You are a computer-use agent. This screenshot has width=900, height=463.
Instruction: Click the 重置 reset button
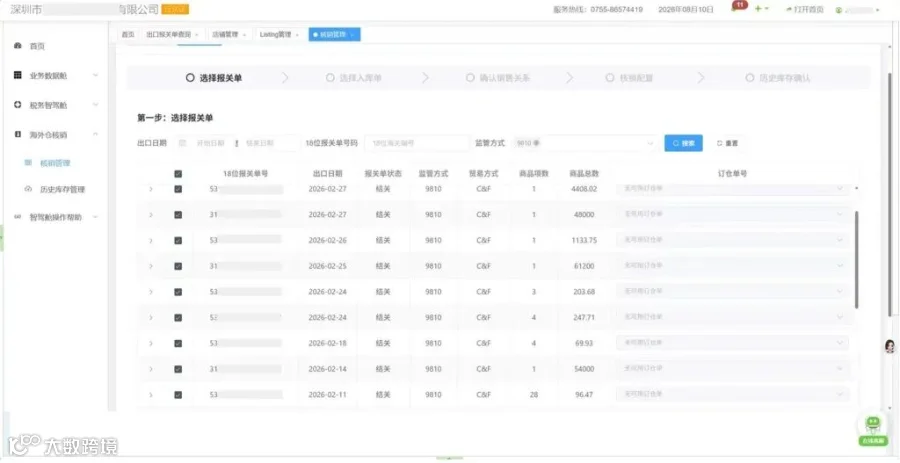click(x=727, y=143)
